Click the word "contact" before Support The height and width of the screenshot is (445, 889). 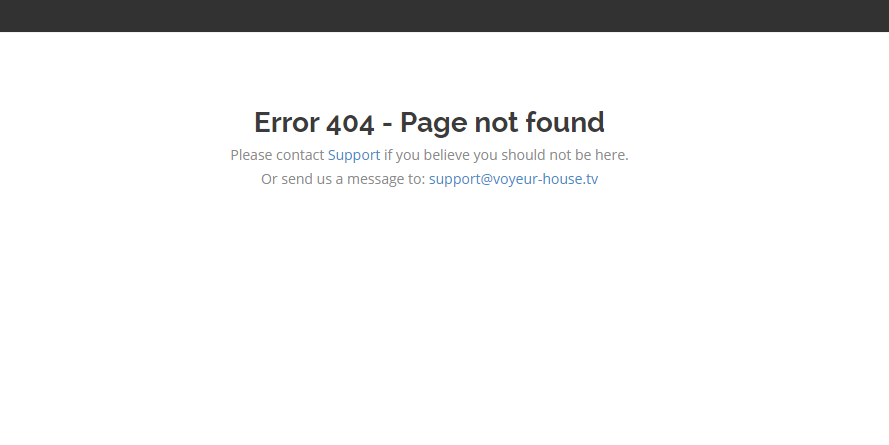click(300, 155)
